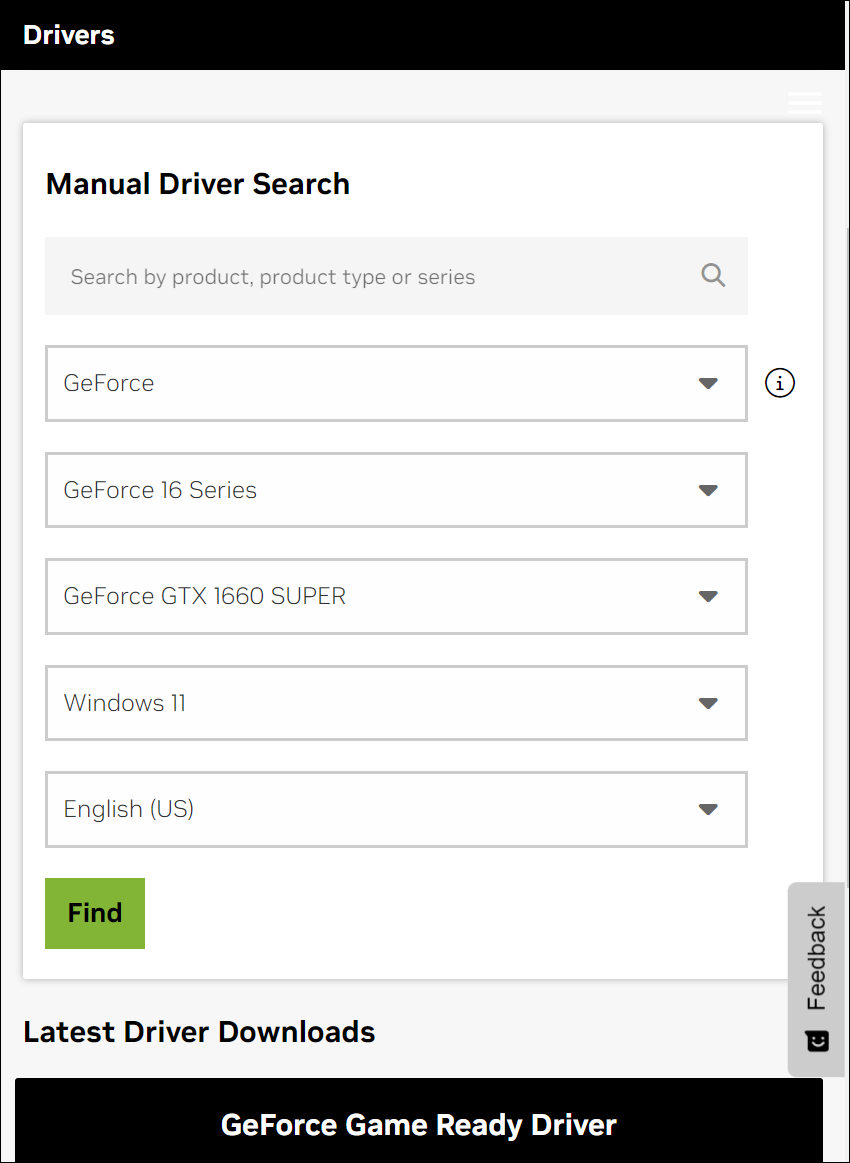Click the arrow on the GeForce dropdown

[x=708, y=384]
